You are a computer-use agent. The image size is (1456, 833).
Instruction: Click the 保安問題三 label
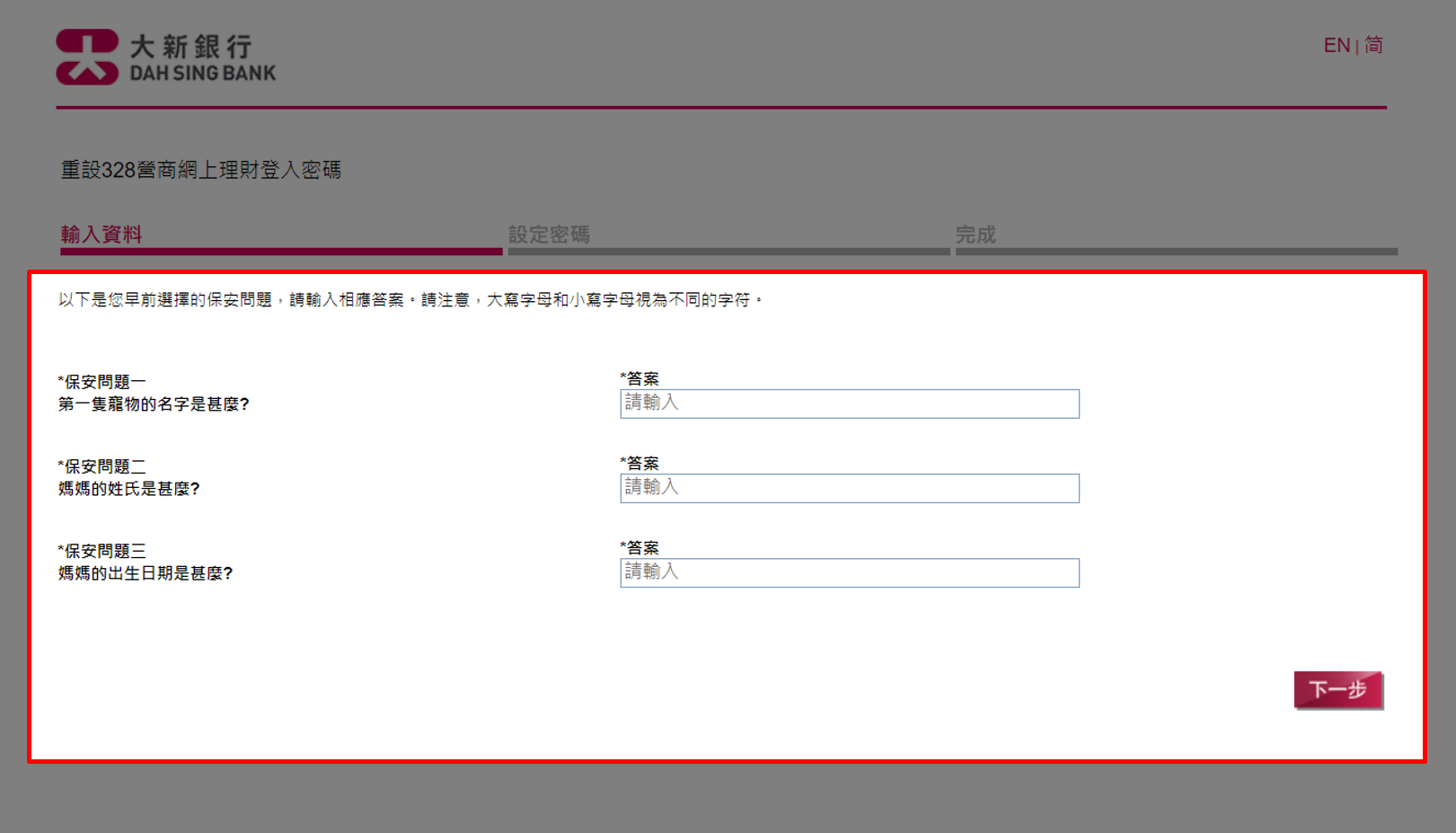click(x=101, y=551)
